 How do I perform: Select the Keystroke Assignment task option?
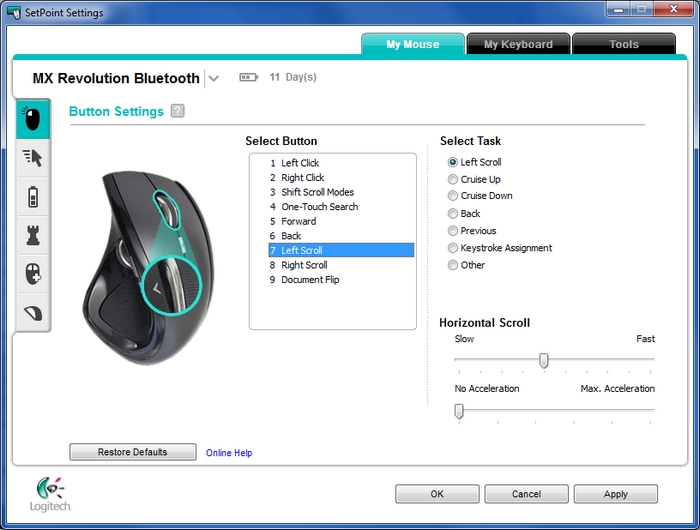click(453, 248)
